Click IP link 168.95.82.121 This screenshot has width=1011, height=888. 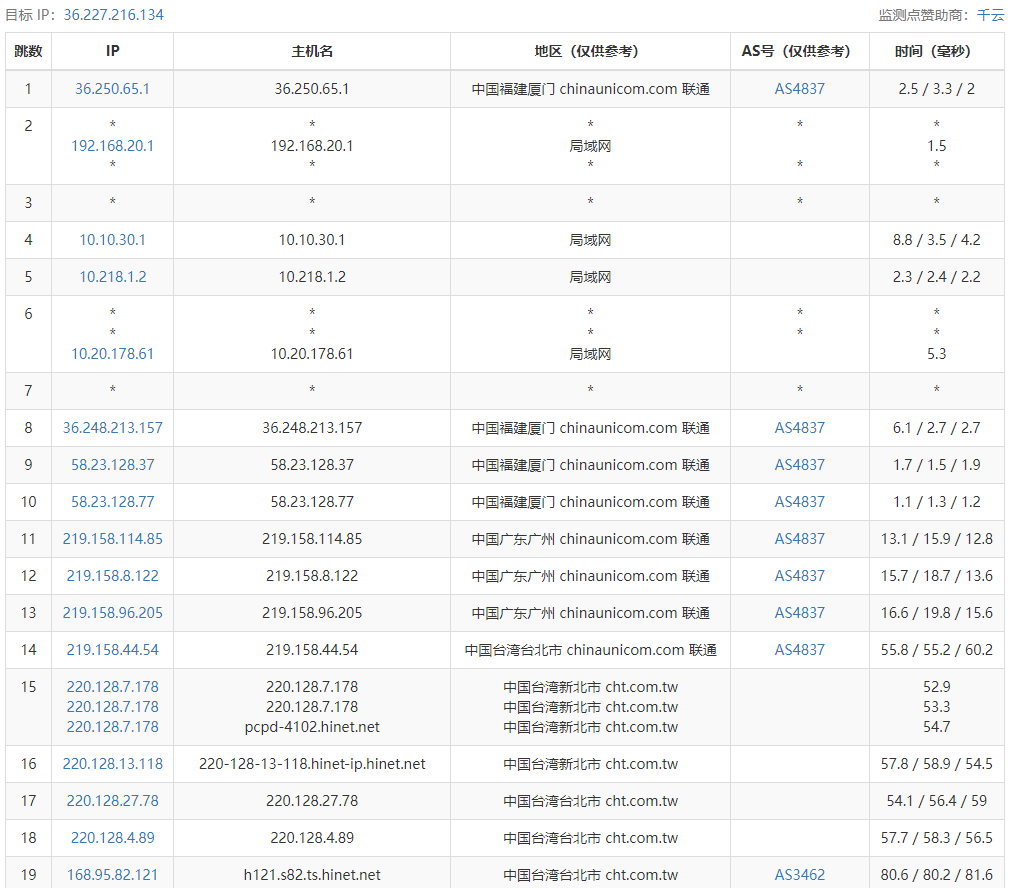pyautogui.click(x=112, y=875)
